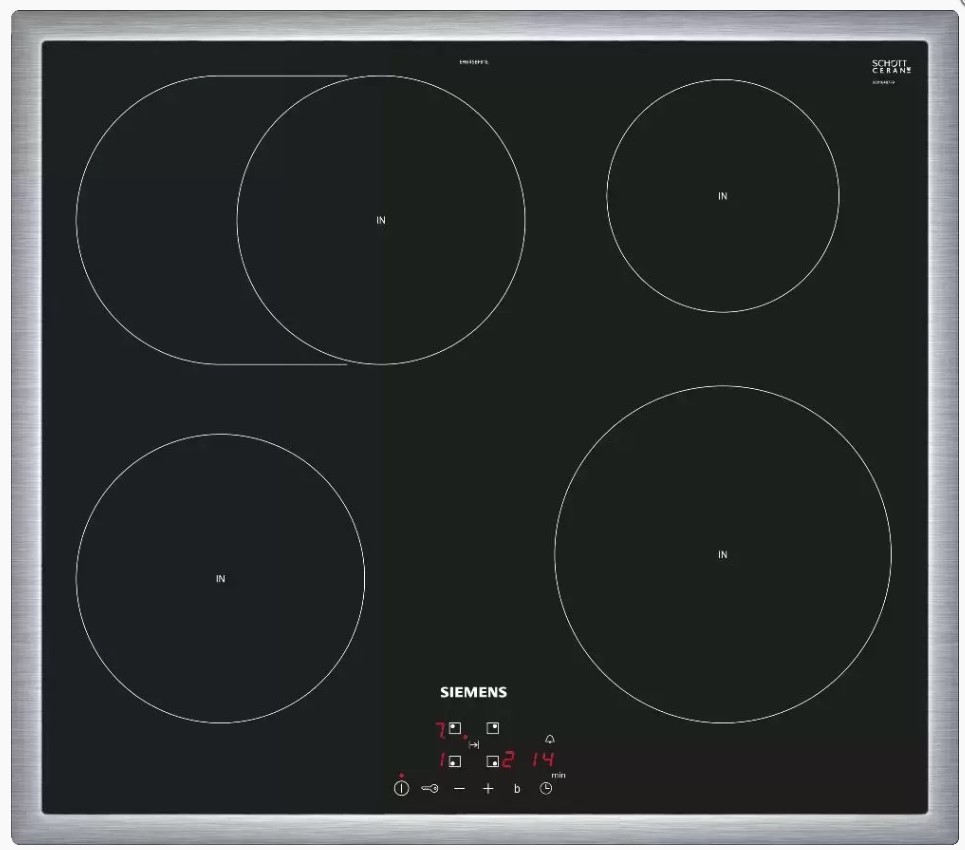Tap the key-shaped childproof lock icon
This screenshot has width=965, height=850.
430,788
